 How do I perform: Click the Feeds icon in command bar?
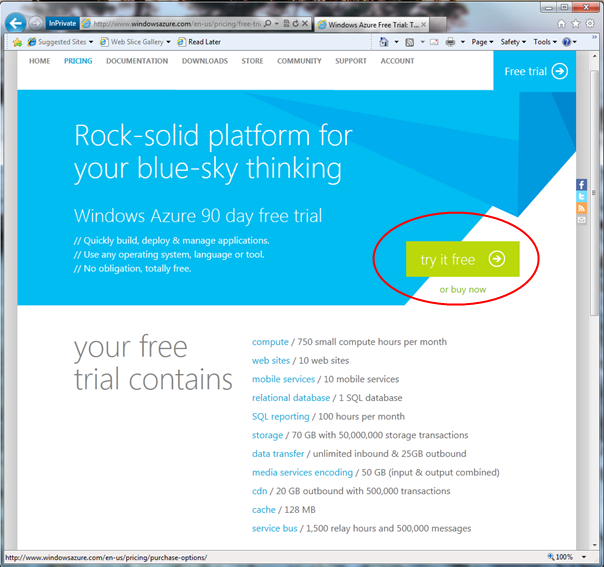[x=410, y=42]
